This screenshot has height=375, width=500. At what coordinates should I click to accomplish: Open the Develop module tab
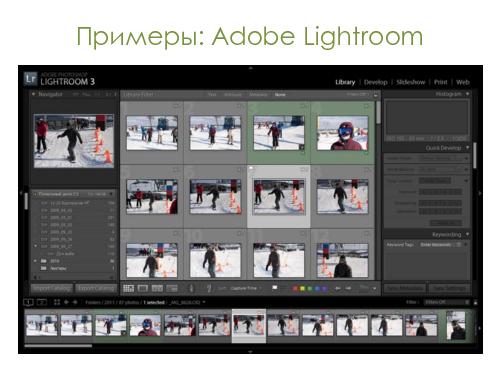tap(375, 82)
